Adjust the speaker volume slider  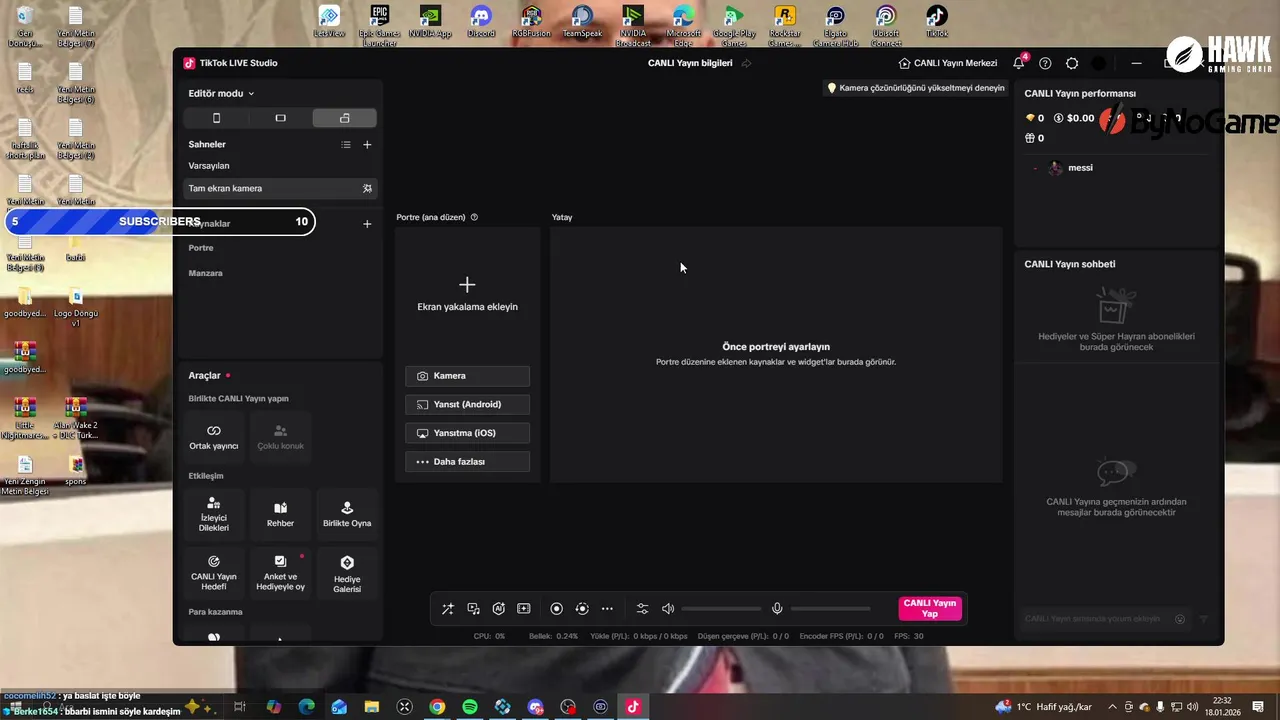click(x=721, y=609)
